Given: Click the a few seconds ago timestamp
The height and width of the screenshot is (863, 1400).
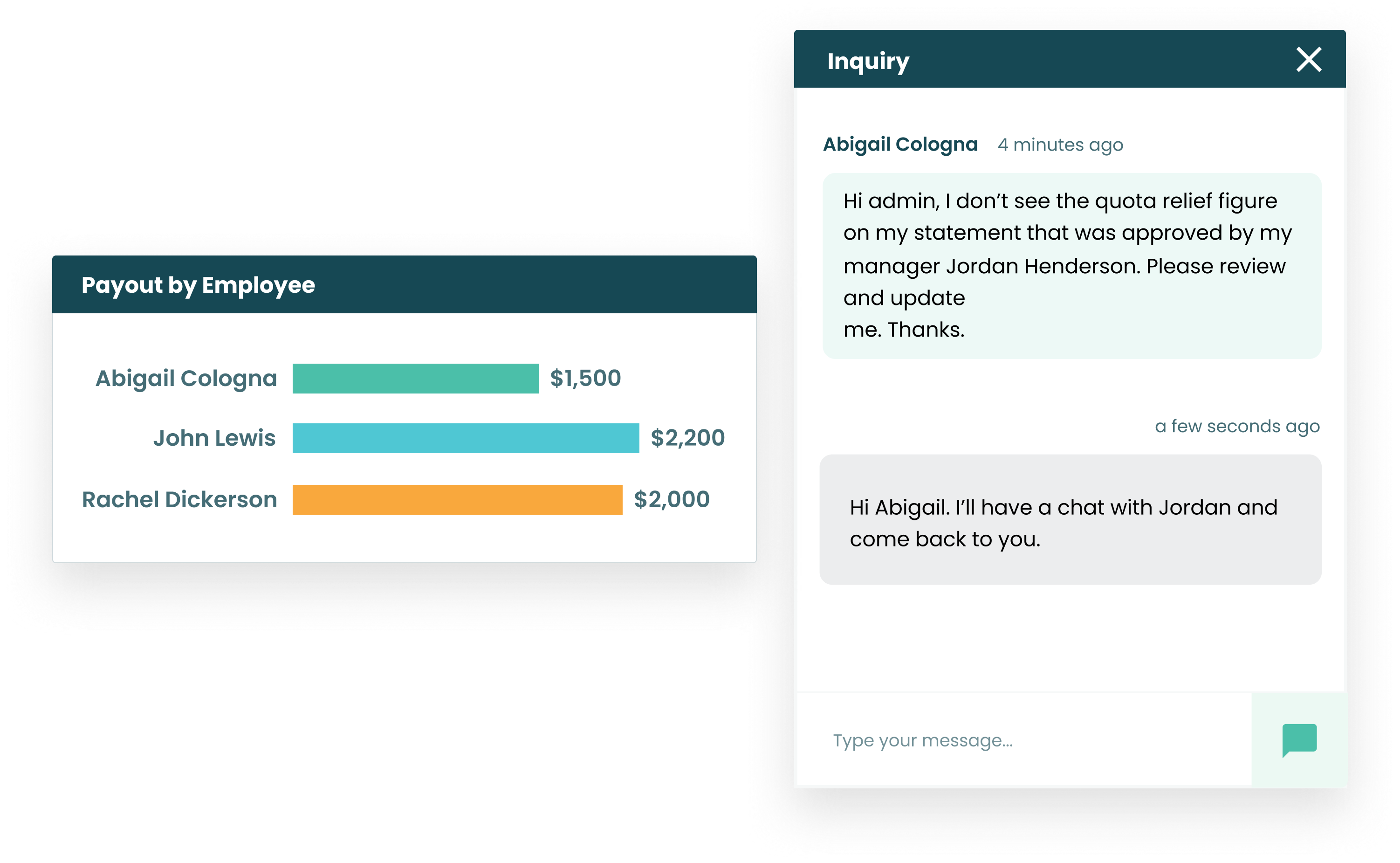Looking at the screenshot, I should pyautogui.click(x=1238, y=426).
